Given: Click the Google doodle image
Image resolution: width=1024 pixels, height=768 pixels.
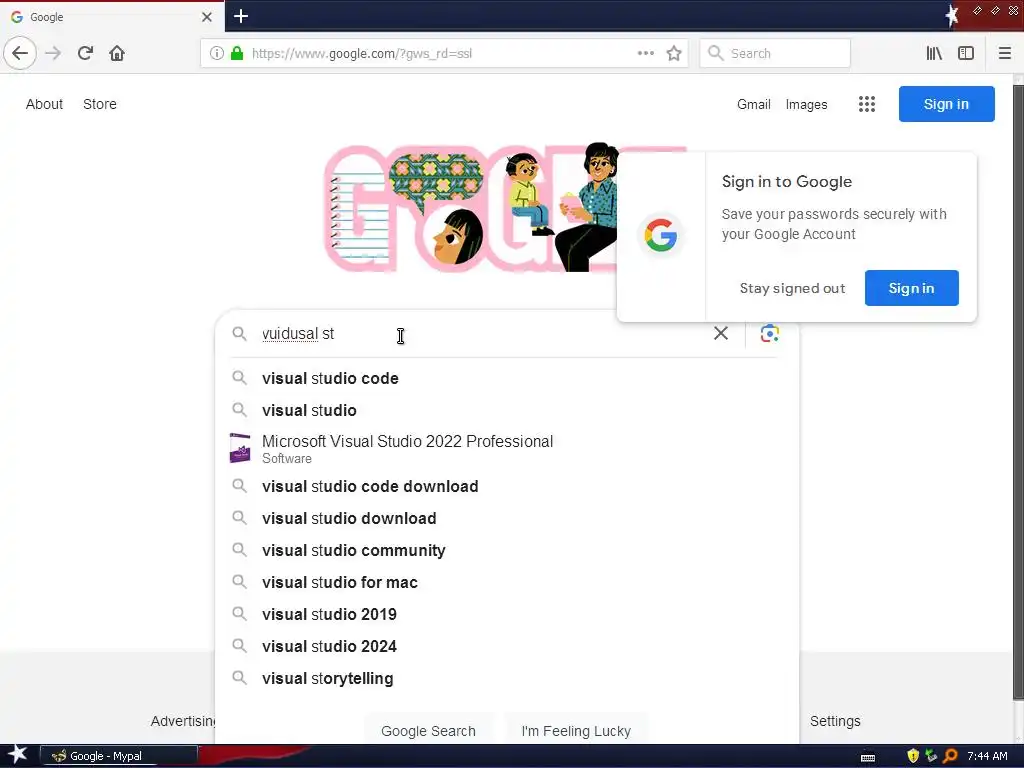Looking at the screenshot, I should coord(470,208).
